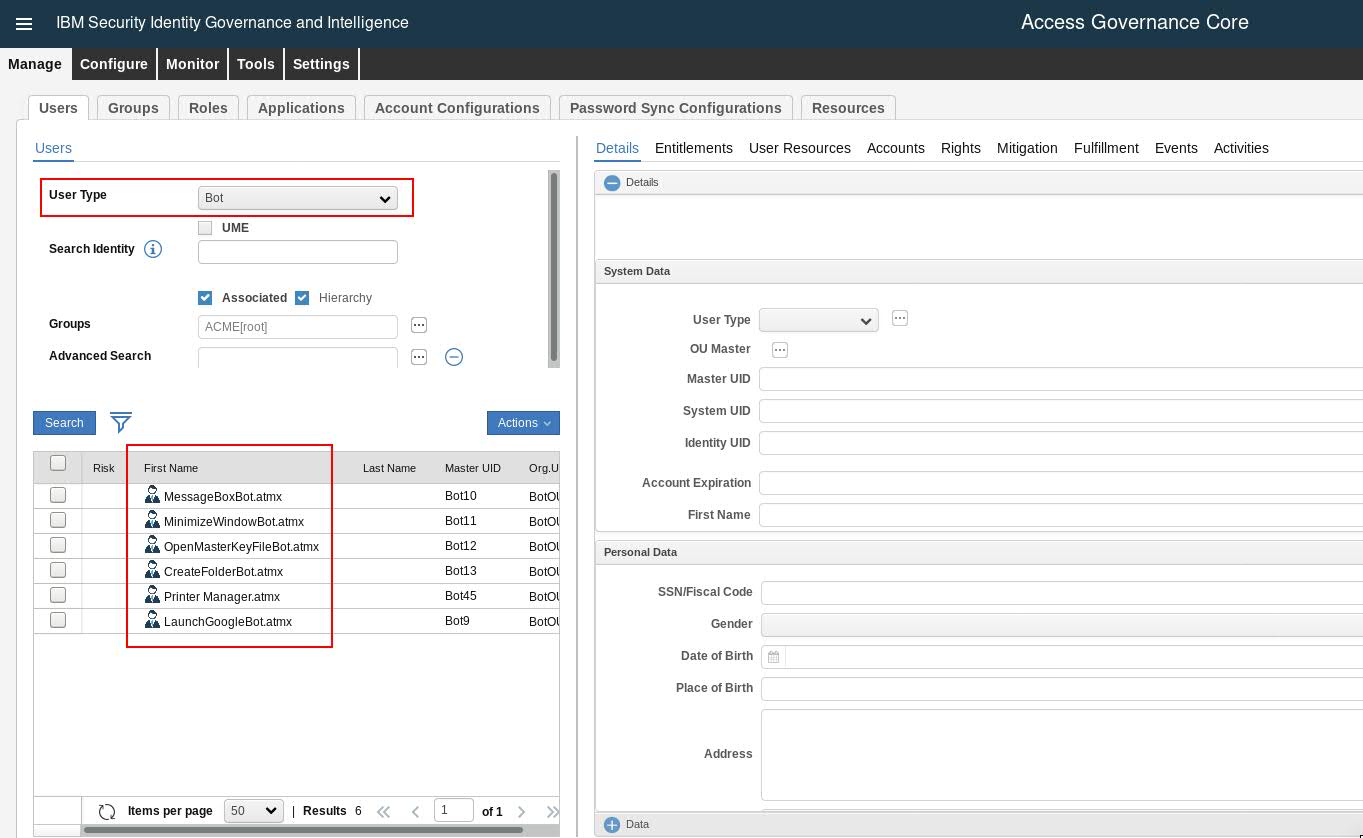The width and height of the screenshot is (1363, 838).
Task: Check the MinimizeWindowBot.atmx row checkbox
Action: point(58,520)
